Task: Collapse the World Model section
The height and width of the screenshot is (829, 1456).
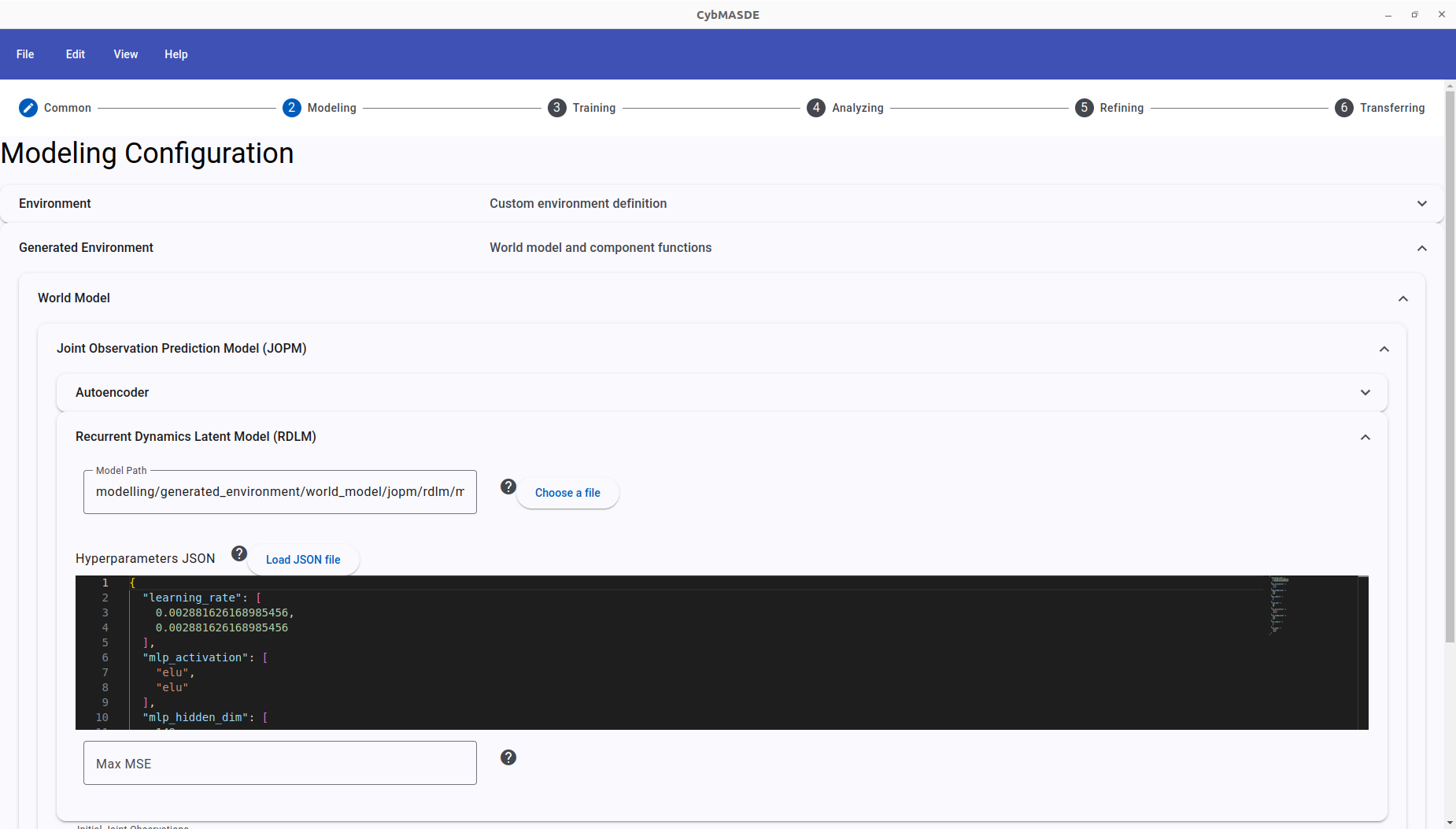Action: click(x=1402, y=298)
